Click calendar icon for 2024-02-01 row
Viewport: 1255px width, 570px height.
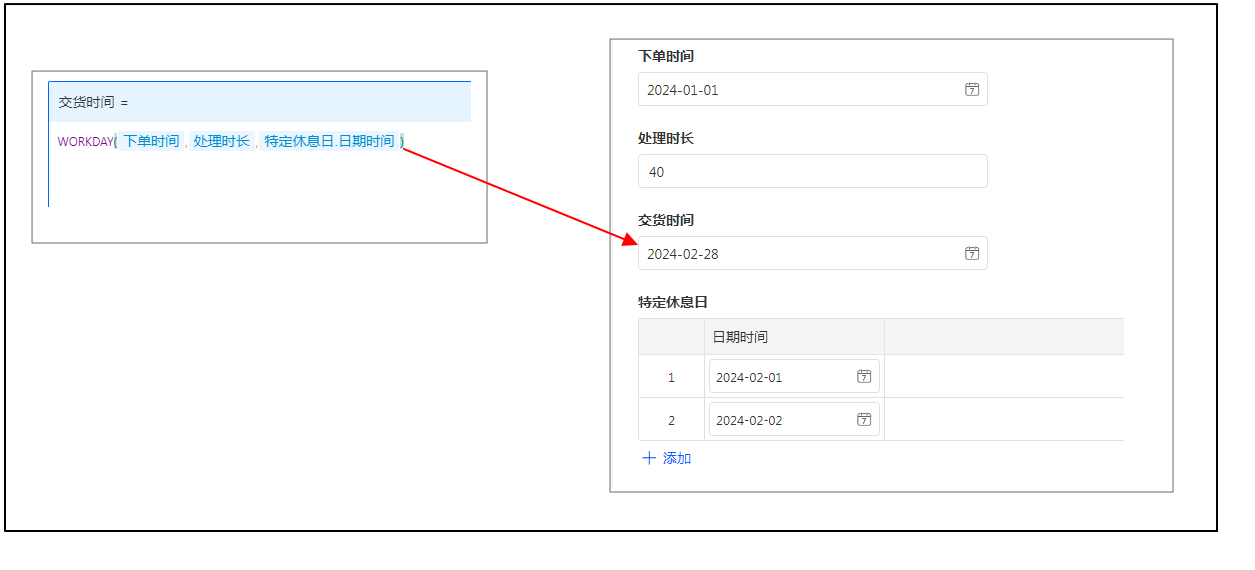864,377
